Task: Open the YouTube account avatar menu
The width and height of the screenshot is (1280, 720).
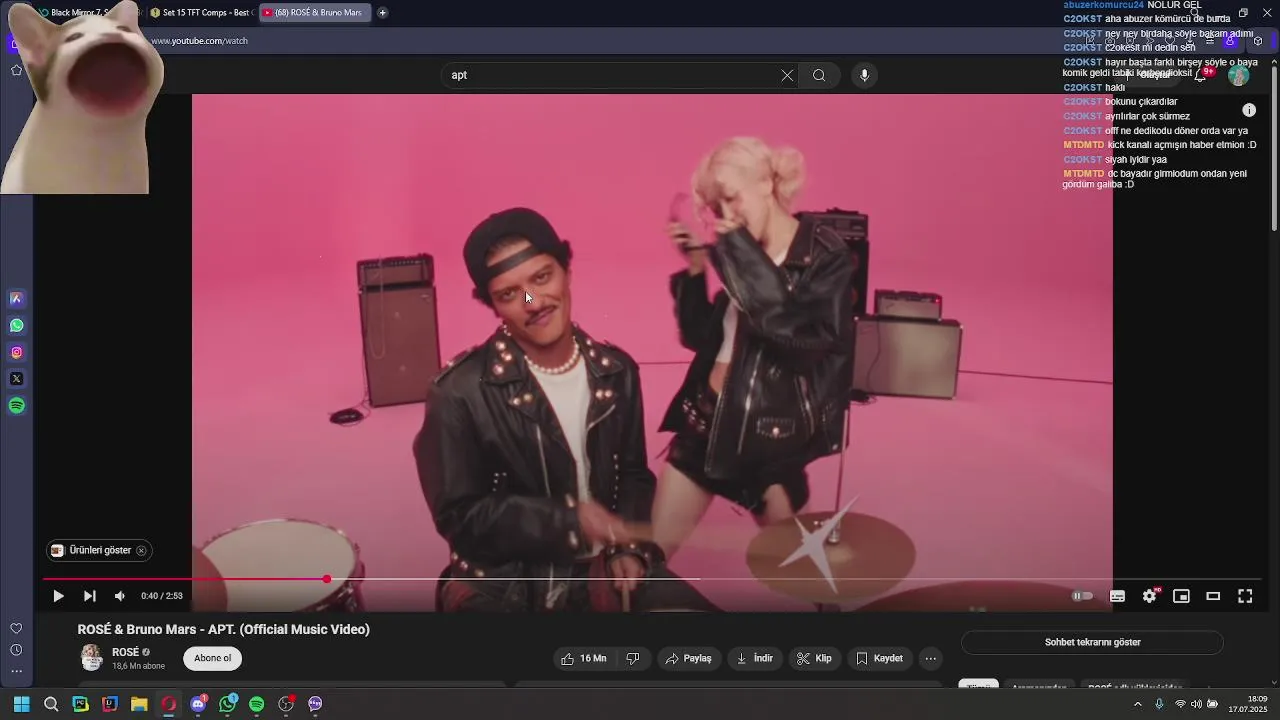Action: (x=1239, y=76)
